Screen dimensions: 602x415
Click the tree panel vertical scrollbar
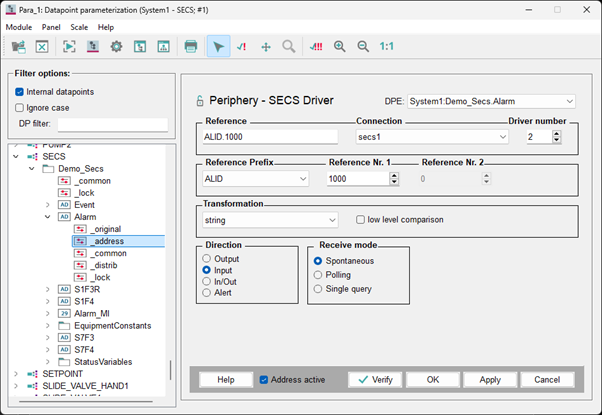[x=170, y=369]
